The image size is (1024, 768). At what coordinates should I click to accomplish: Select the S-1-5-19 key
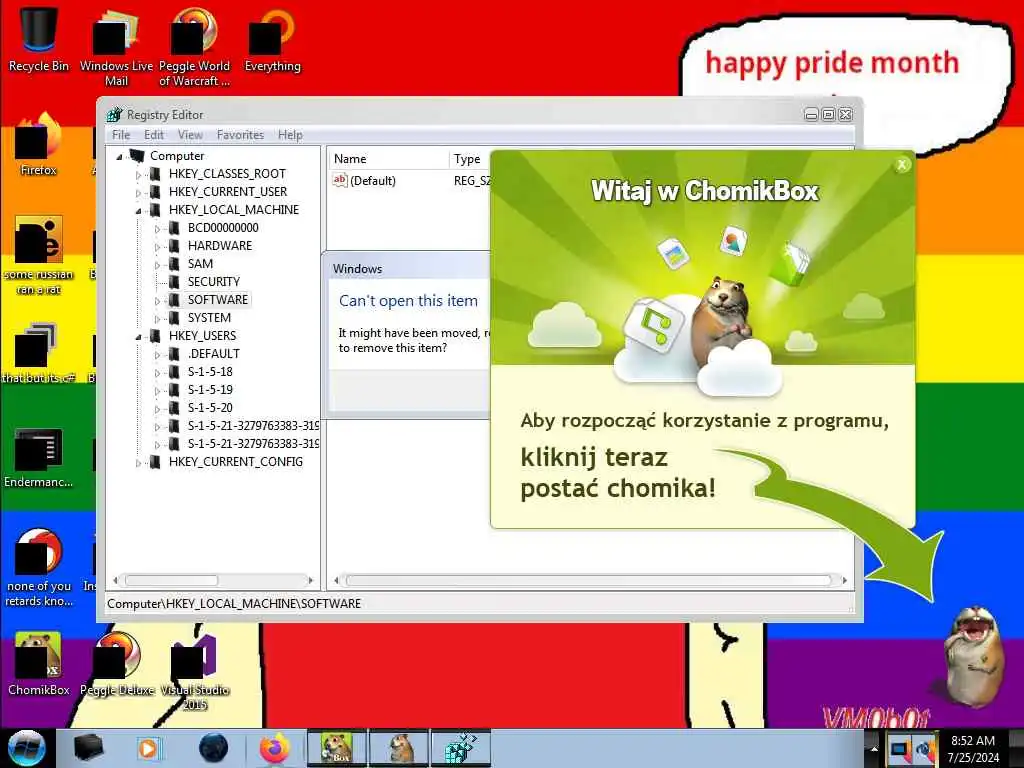tap(210, 390)
